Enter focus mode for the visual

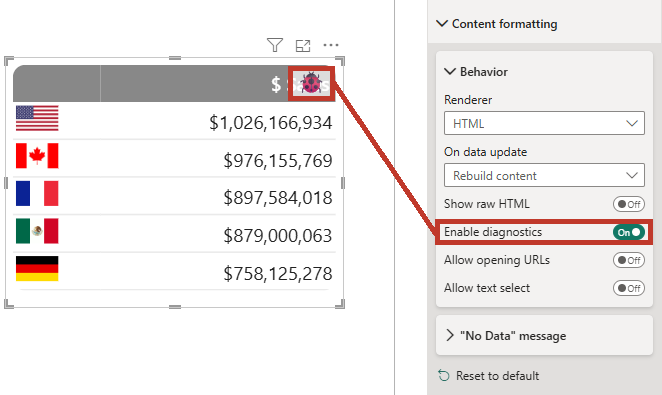coord(303,45)
